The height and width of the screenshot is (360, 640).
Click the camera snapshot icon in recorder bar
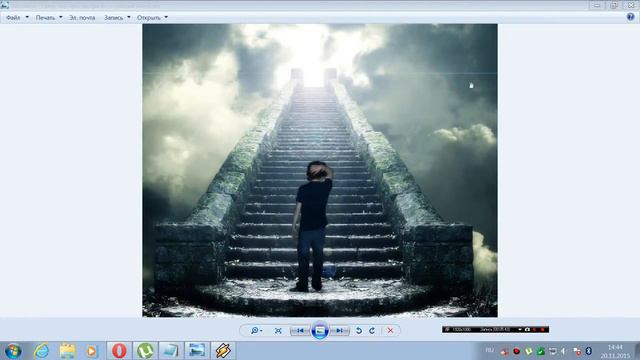click(x=527, y=329)
